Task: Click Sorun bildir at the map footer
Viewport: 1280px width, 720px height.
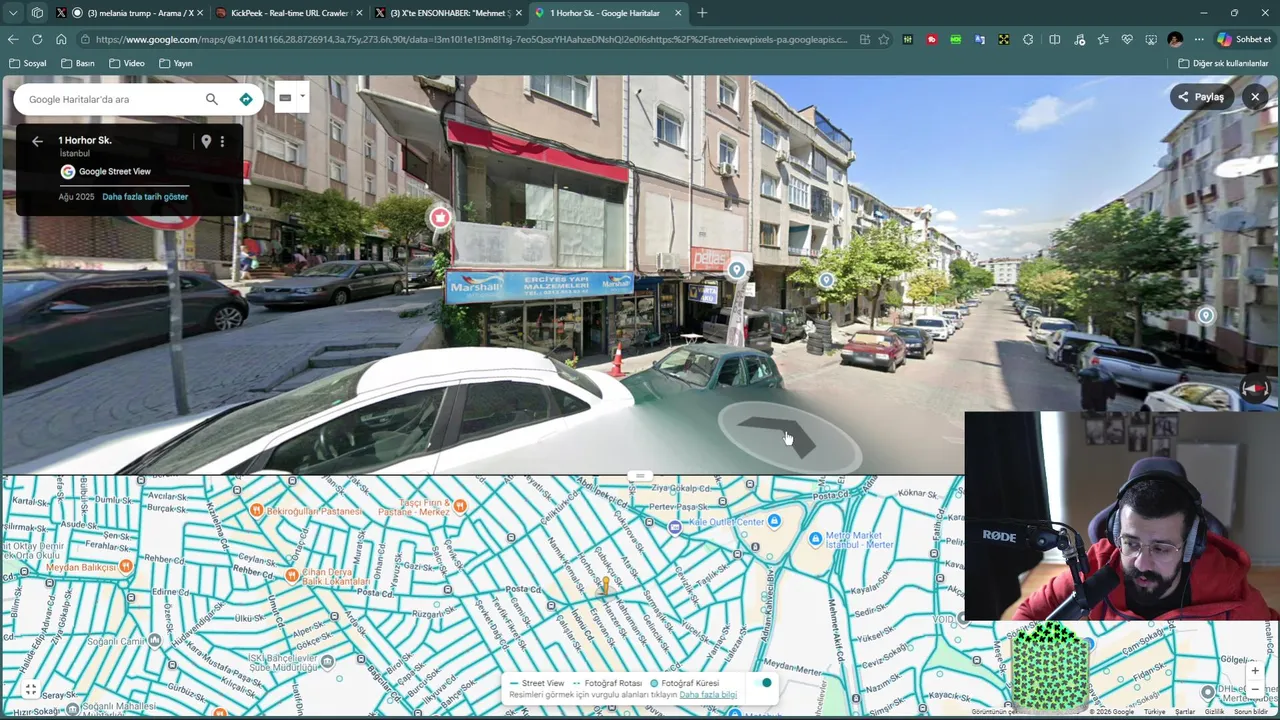Action: click(1251, 712)
